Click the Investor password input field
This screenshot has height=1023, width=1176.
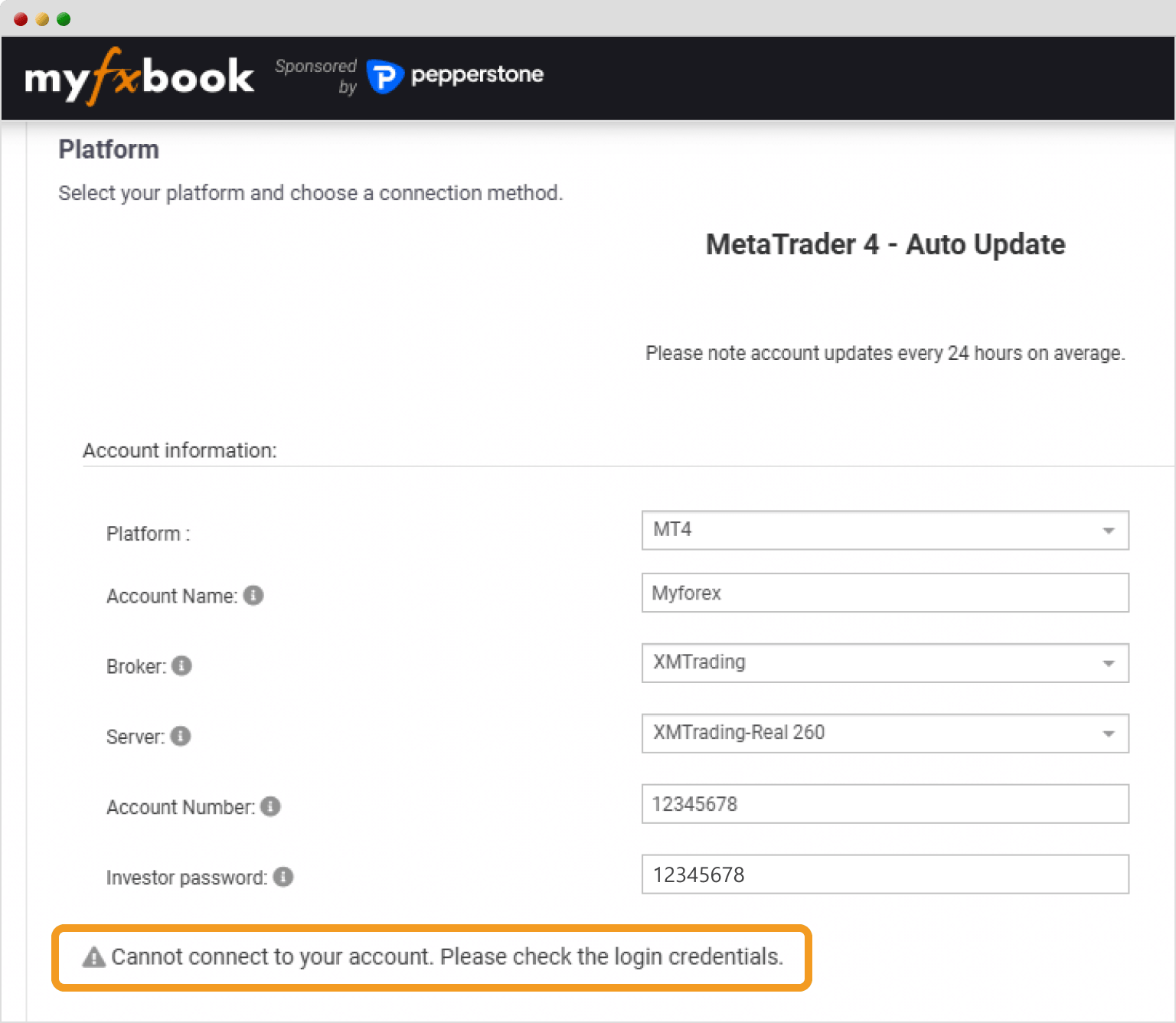tap(885, 874)
